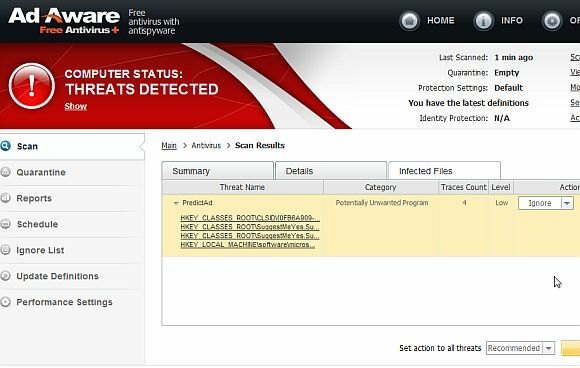Click You have the latest definitions text
Viewport: 580px width, 368px height.
(468, 103)
